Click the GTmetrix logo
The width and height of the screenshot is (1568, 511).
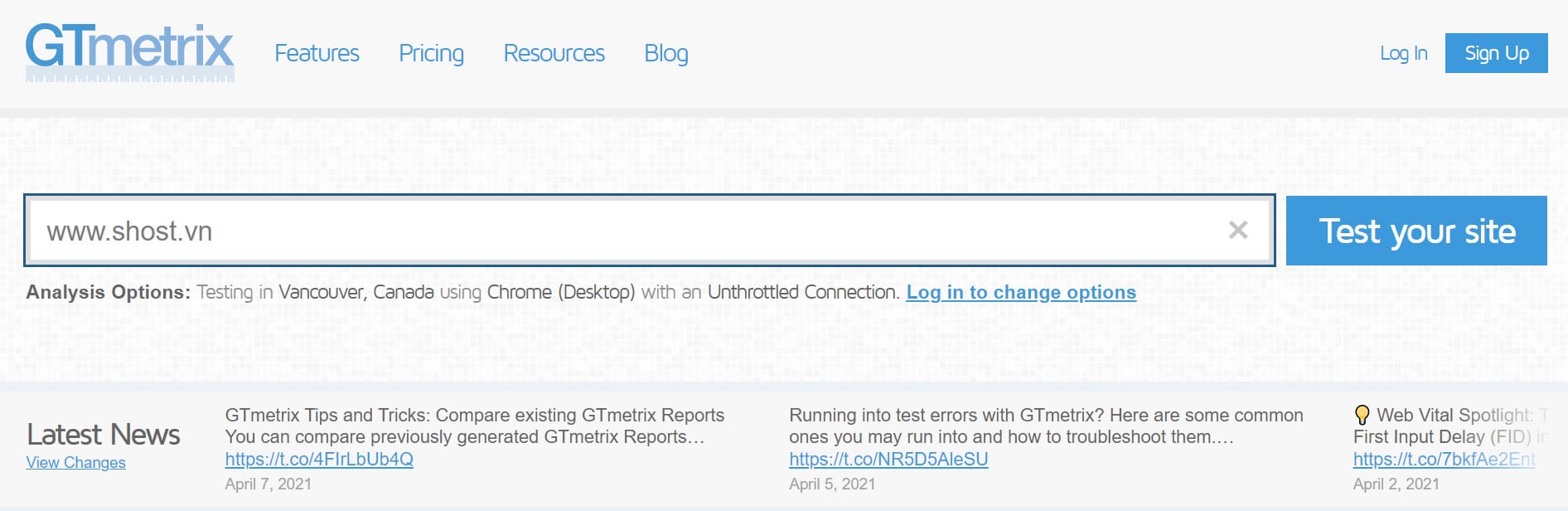point(129,51)
